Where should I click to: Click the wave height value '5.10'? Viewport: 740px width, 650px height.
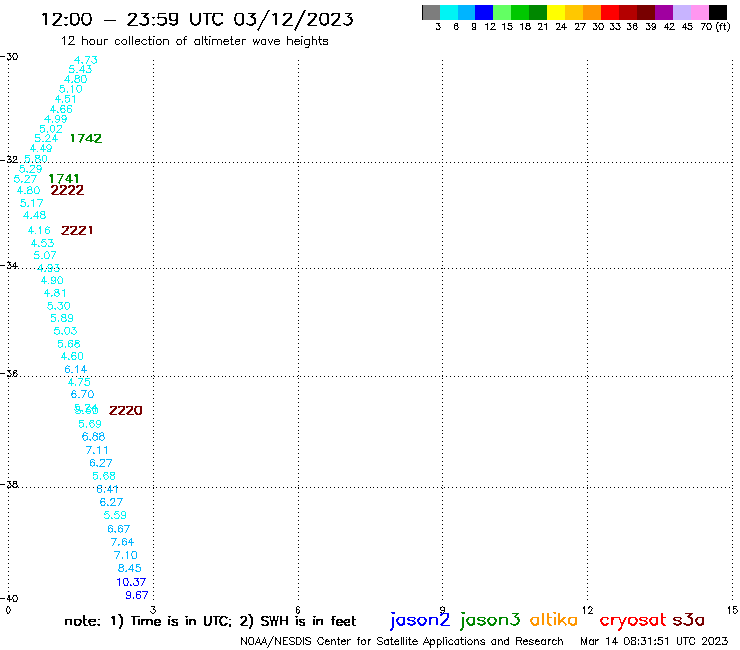click(x=71, y=89)
